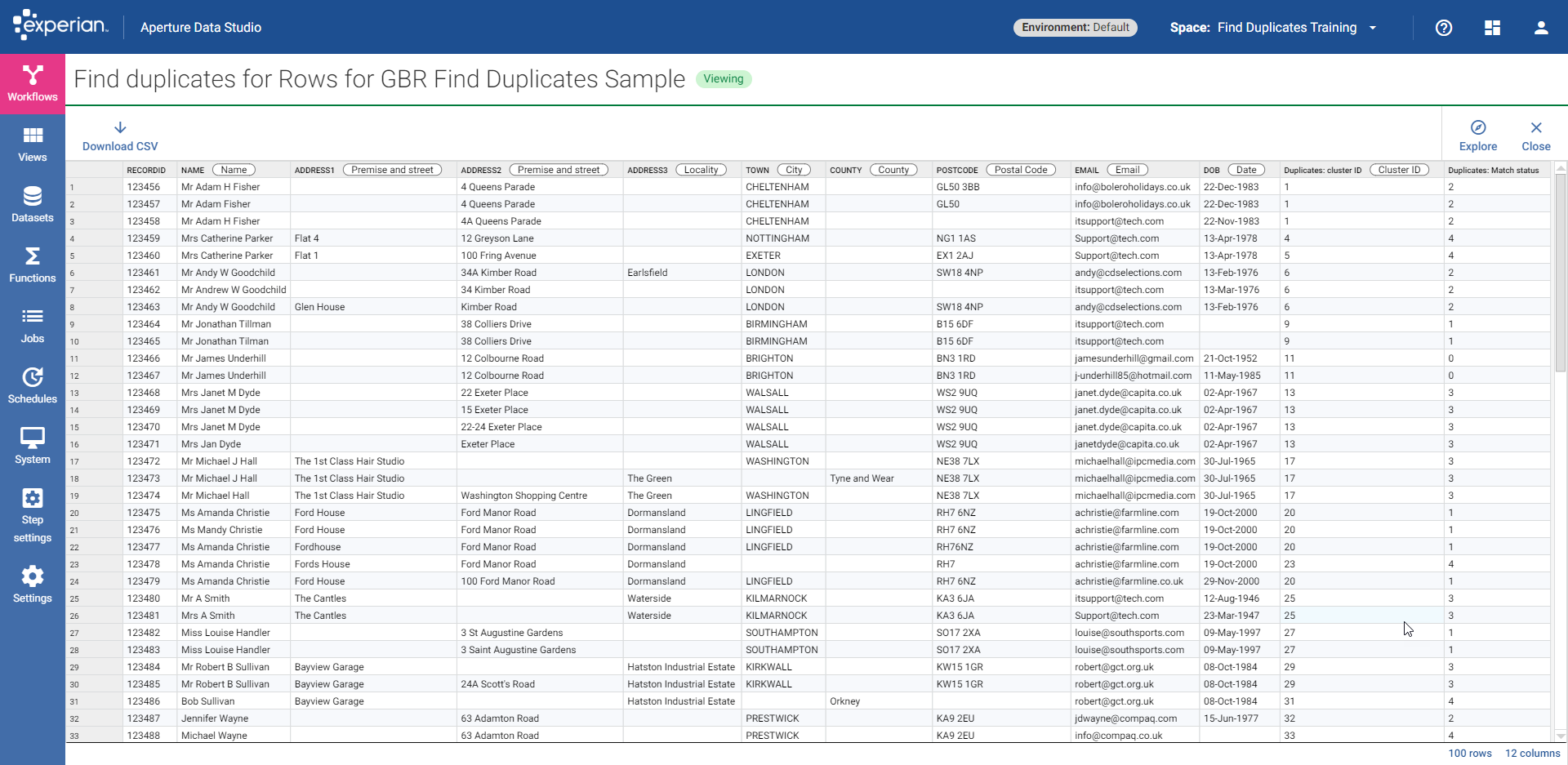The width and height of the screenshot is (1568, 765).
Task: Click the 100 rows link
Action: pos(1469,754)
